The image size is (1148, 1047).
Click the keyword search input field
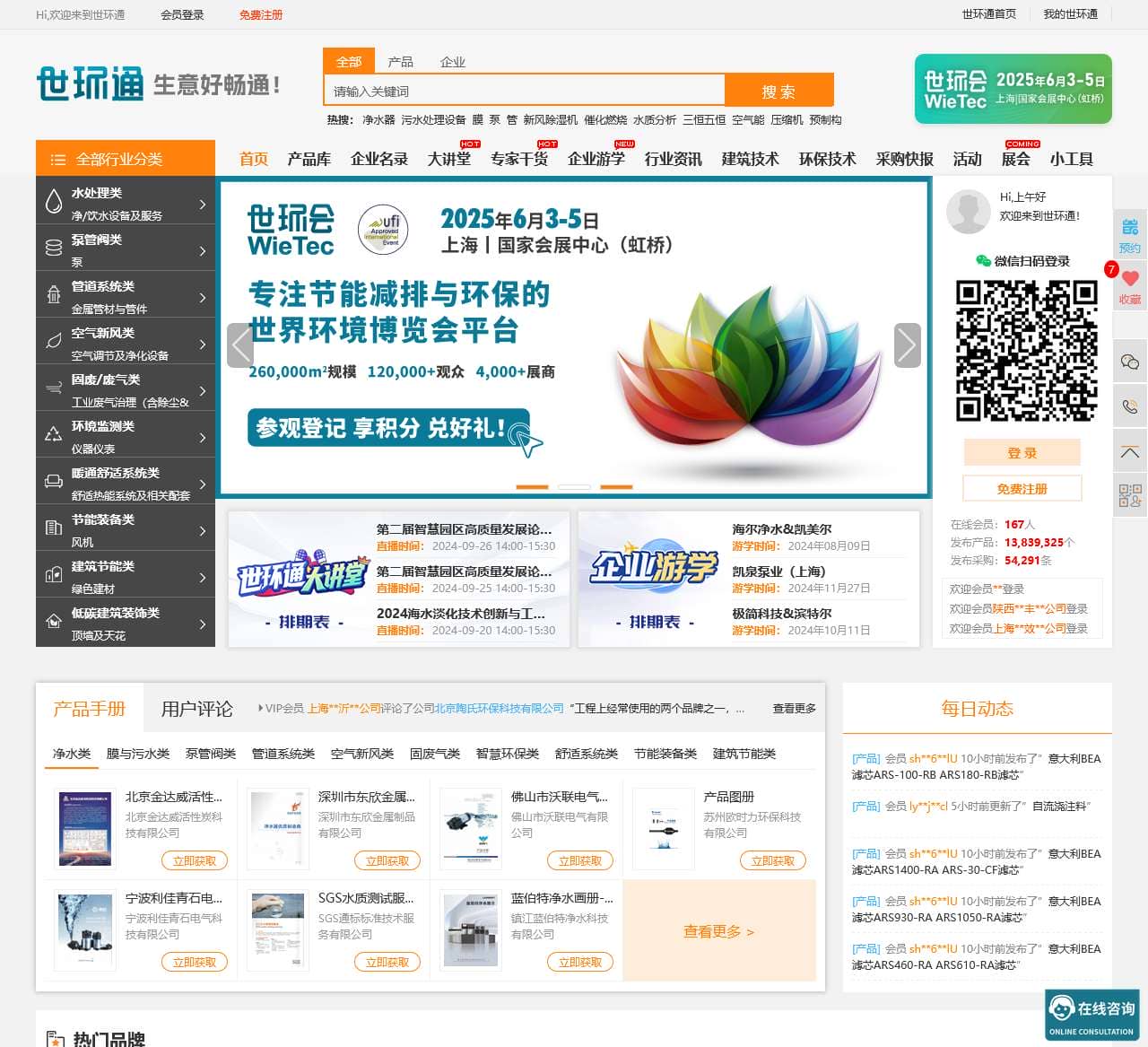pos(525,91)
